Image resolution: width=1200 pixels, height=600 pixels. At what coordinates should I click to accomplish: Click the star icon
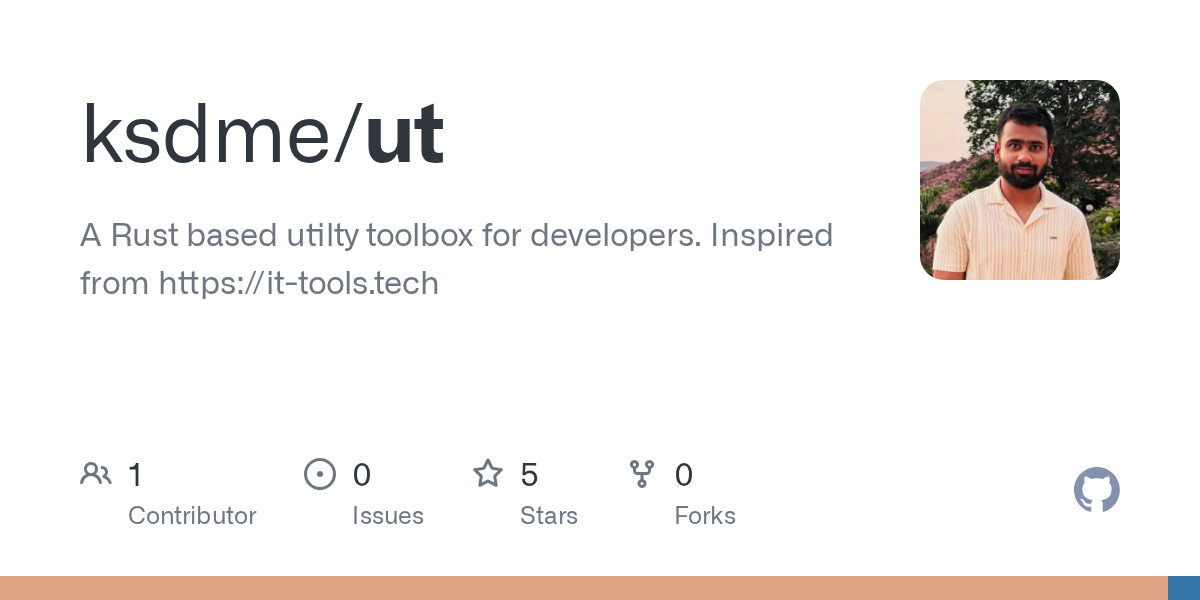tap(488, 474)
